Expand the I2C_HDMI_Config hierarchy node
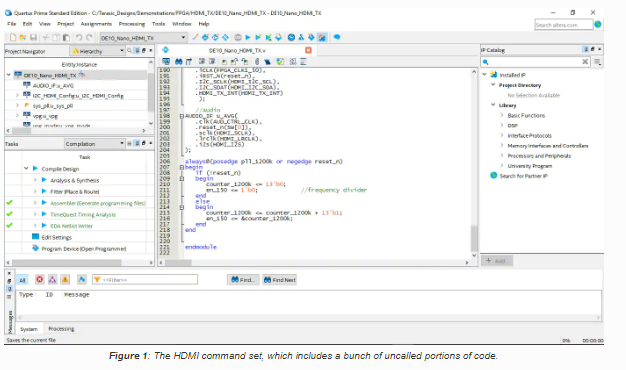 tap(17, 95)
